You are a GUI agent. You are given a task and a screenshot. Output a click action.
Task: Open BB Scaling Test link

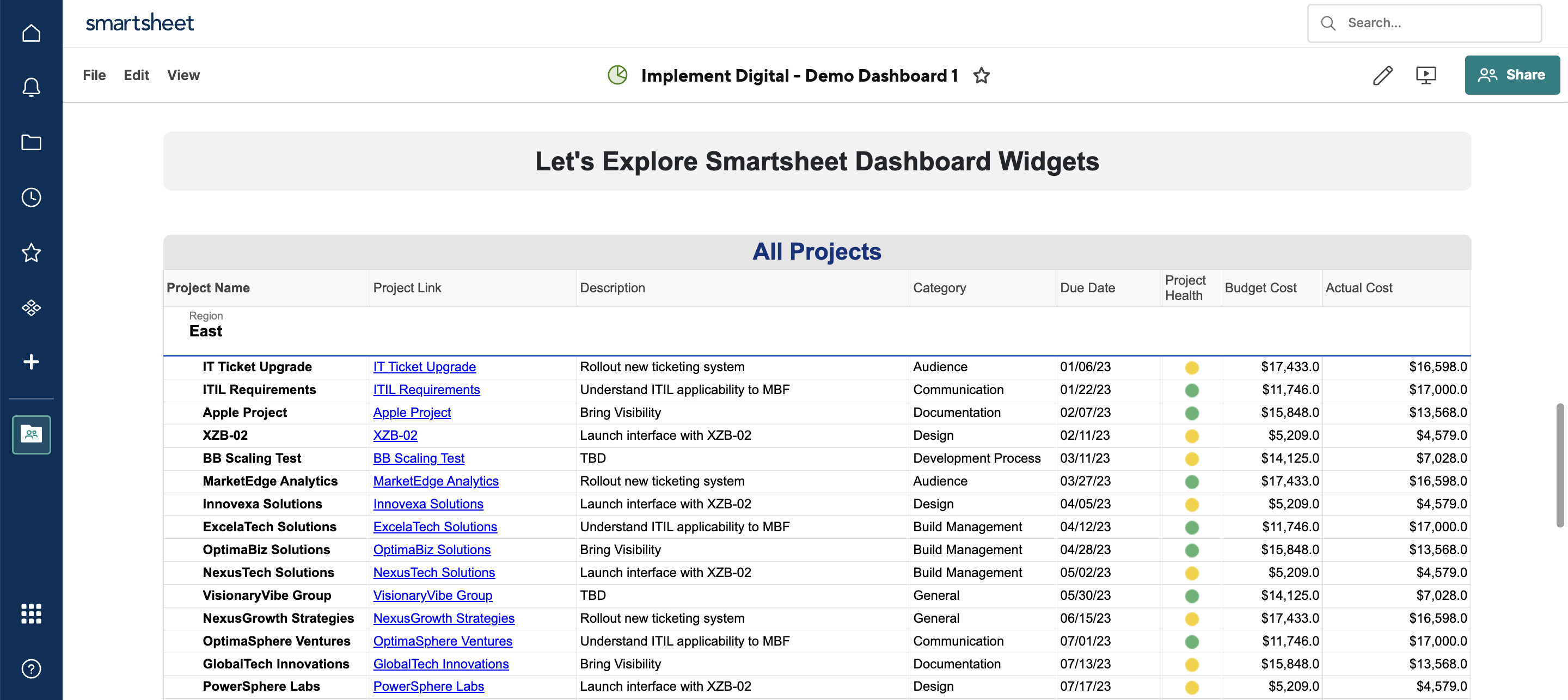click(x=418, y=458)
